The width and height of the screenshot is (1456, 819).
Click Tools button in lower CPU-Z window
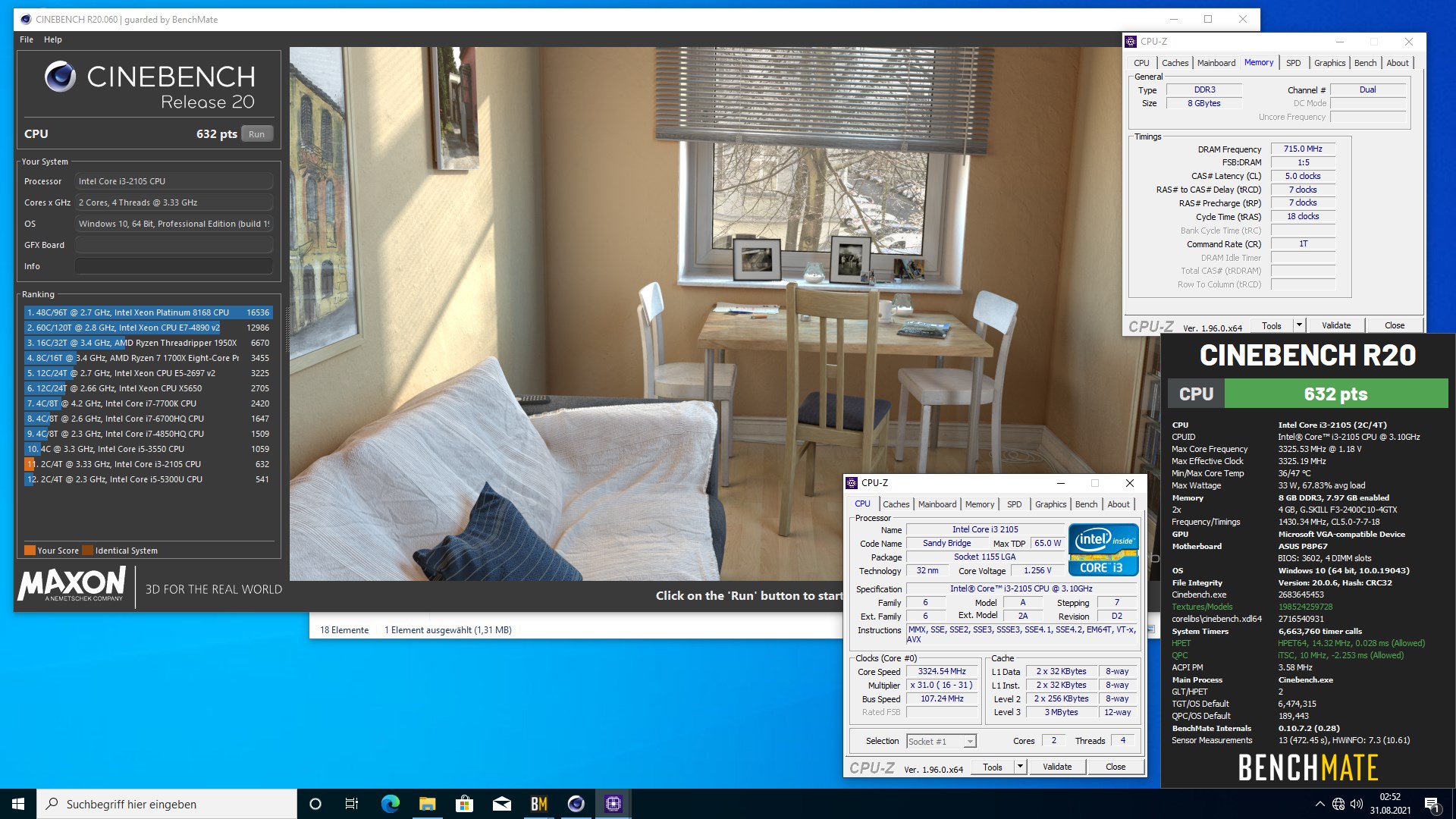993,767
